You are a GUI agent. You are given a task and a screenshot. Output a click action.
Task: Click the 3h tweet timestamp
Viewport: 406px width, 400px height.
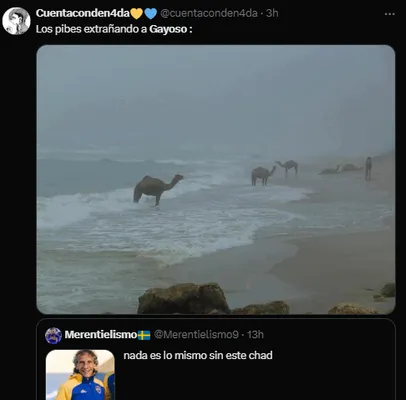point(272,13)
